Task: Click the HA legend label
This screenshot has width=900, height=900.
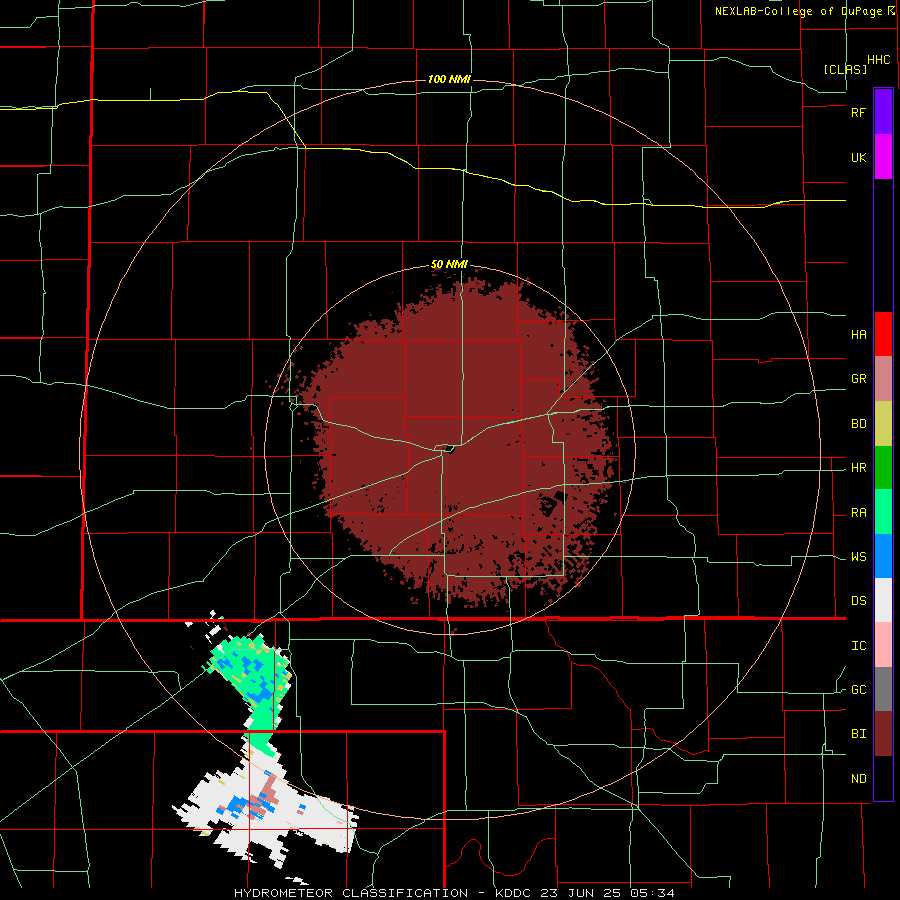Action: [858, 335]
